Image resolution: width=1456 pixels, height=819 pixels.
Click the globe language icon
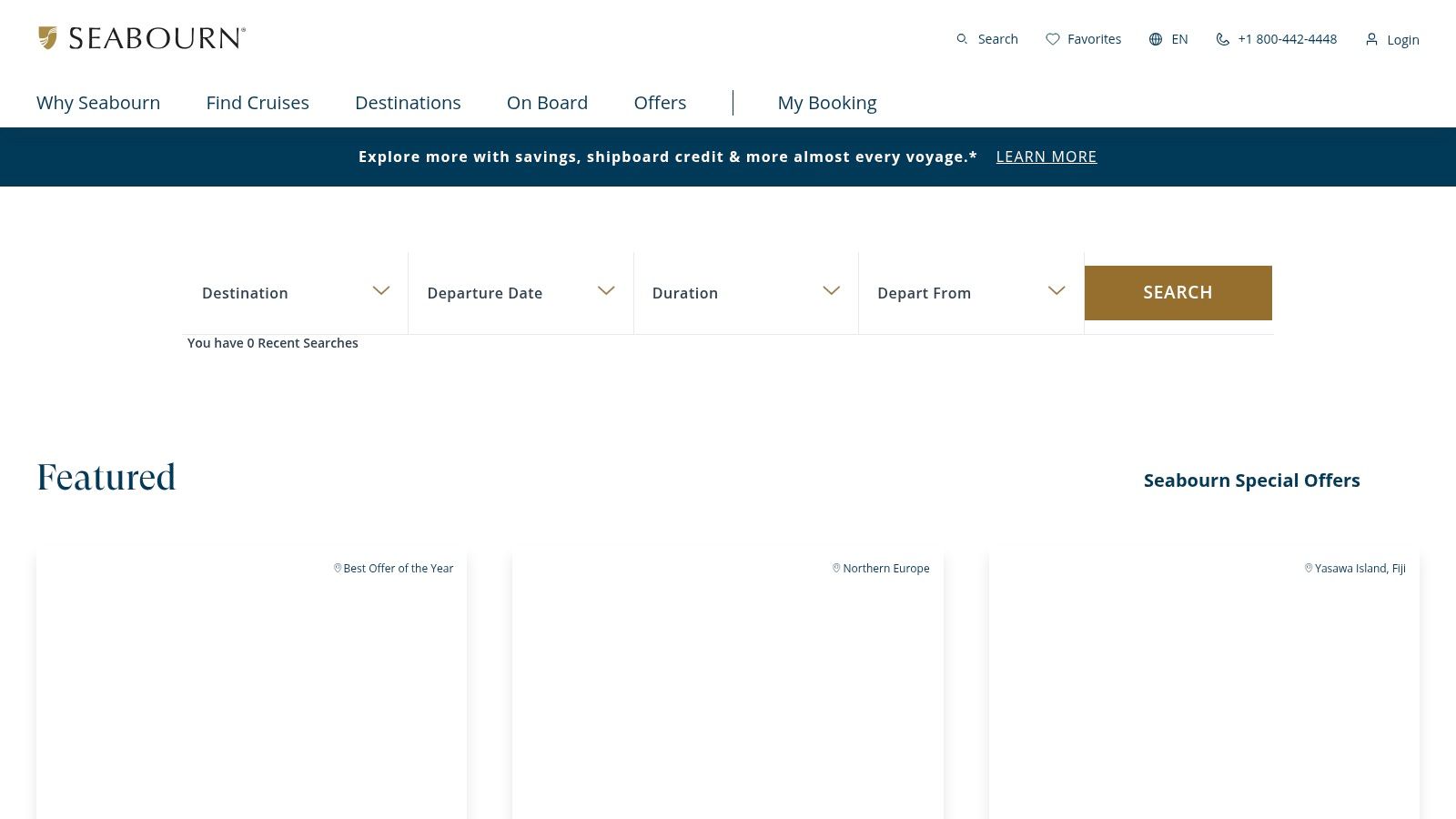pos(1156,39)
